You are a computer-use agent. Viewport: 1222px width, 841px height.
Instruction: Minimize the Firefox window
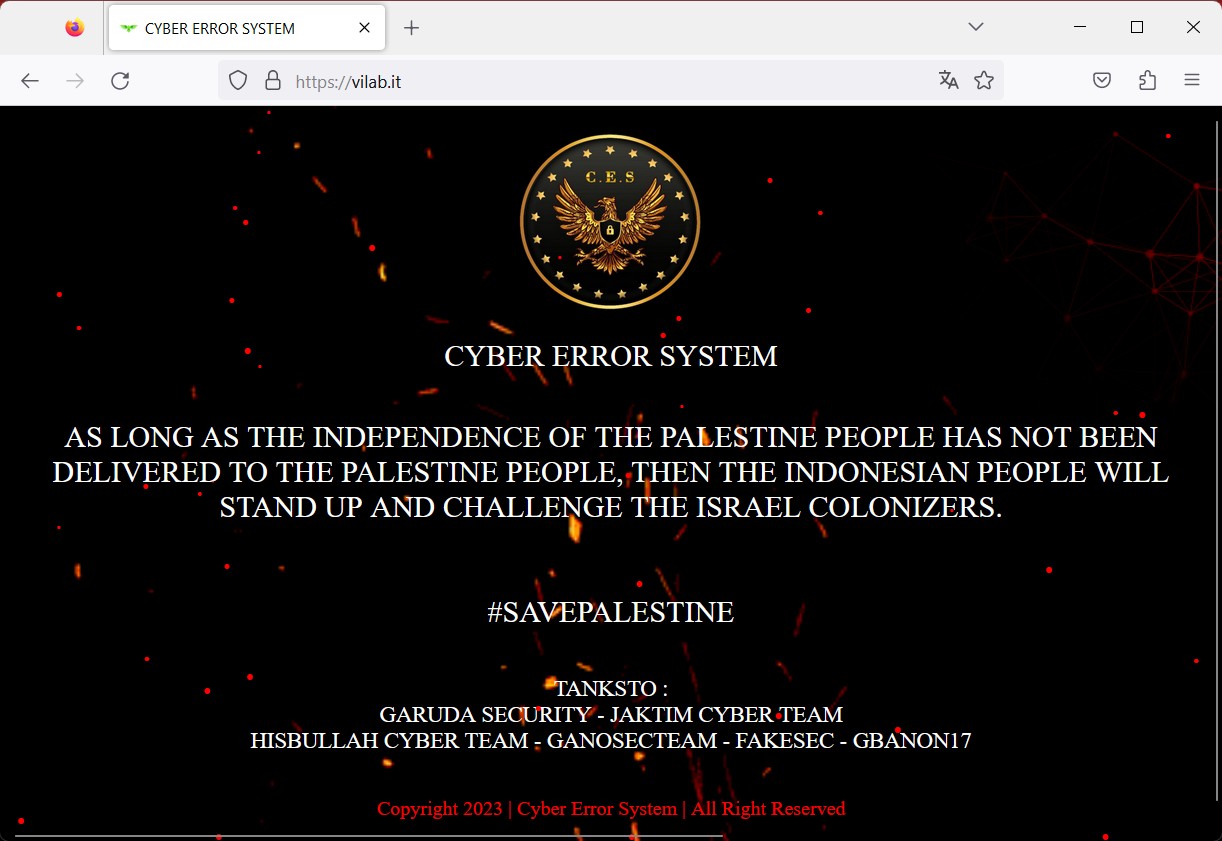pos(1080,27)
